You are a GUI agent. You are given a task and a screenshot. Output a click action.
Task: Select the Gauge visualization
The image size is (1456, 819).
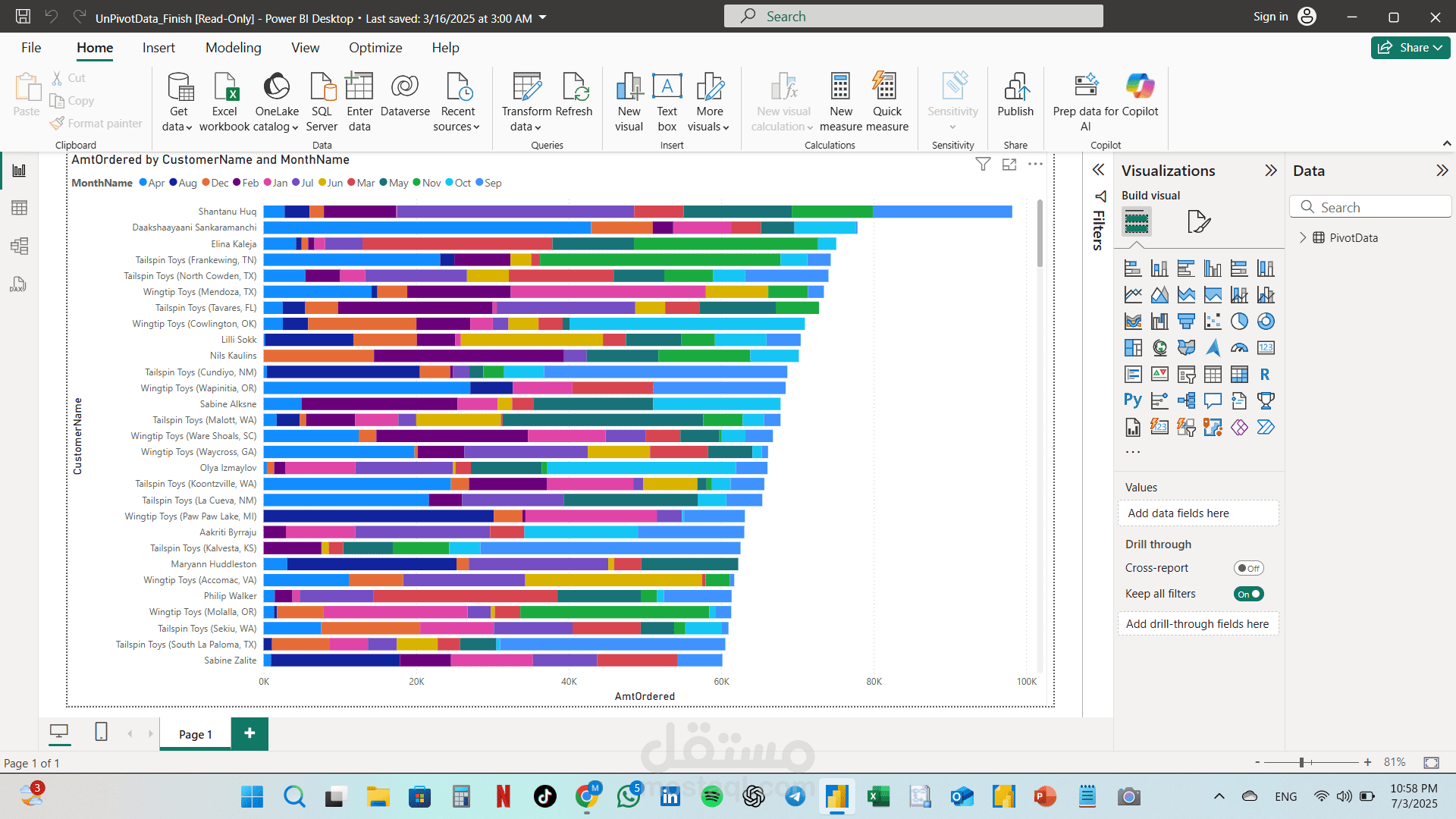(1239, 348)
